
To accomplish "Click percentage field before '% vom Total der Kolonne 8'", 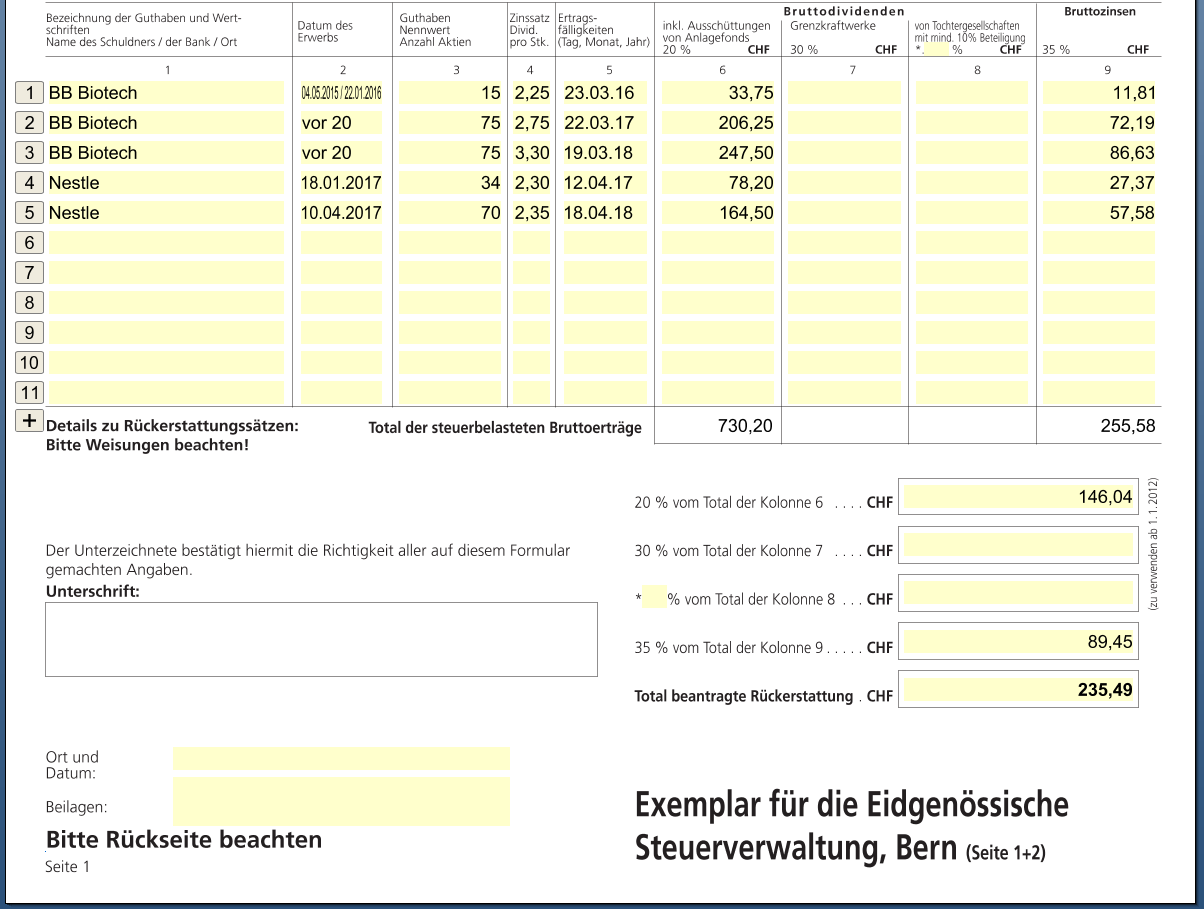I will click(x=655, y=599).
